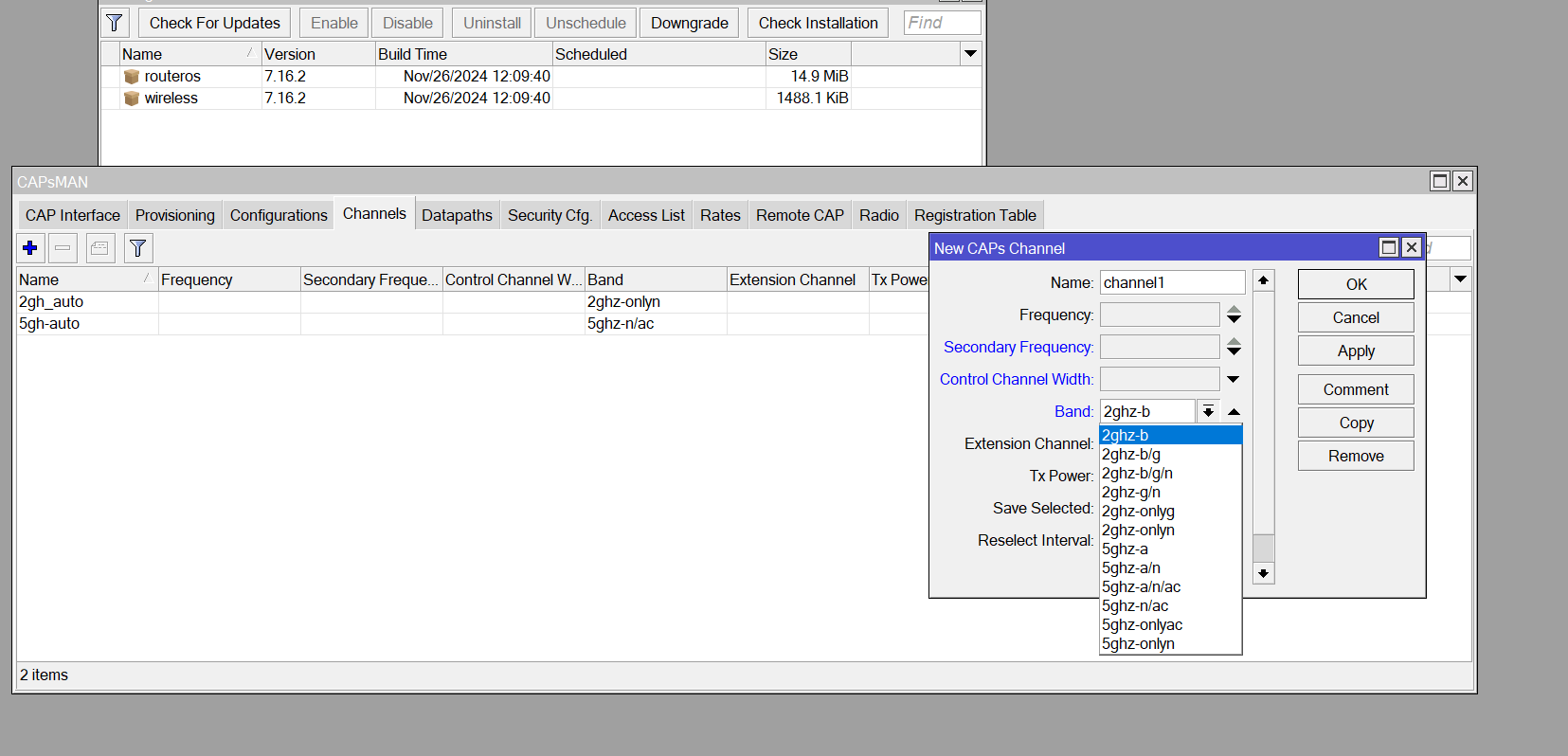Image resolution: width=1568 pixels, height=756 pixels.
Task: Add a new CAPsMAN channel with the plus icon
Action: [x=30, y=248]
